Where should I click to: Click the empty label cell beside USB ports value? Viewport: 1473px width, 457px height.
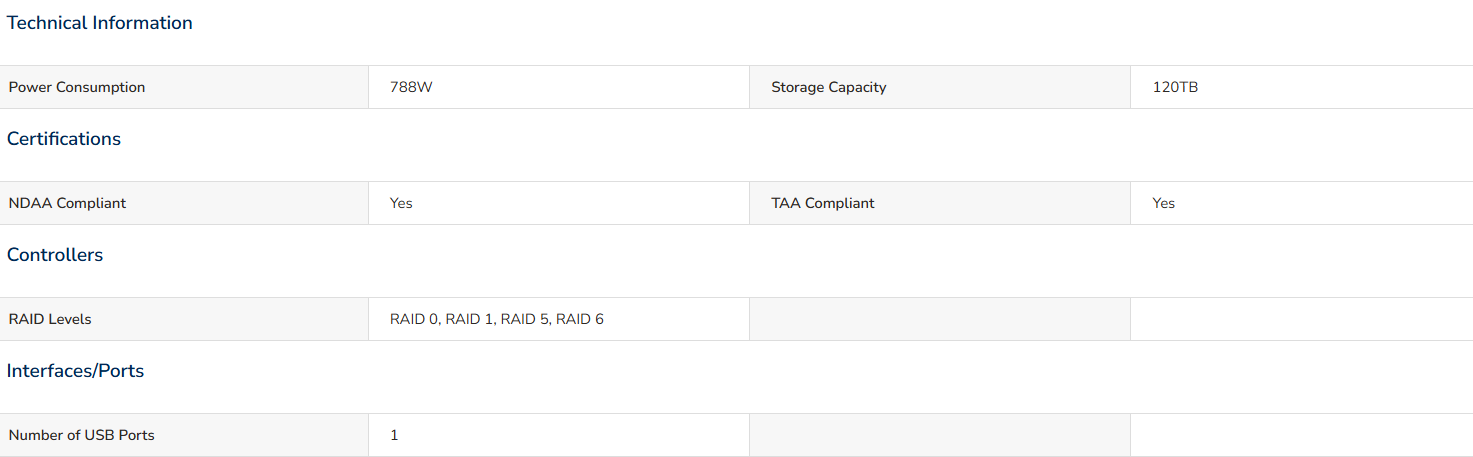click(x=940, y=435)
